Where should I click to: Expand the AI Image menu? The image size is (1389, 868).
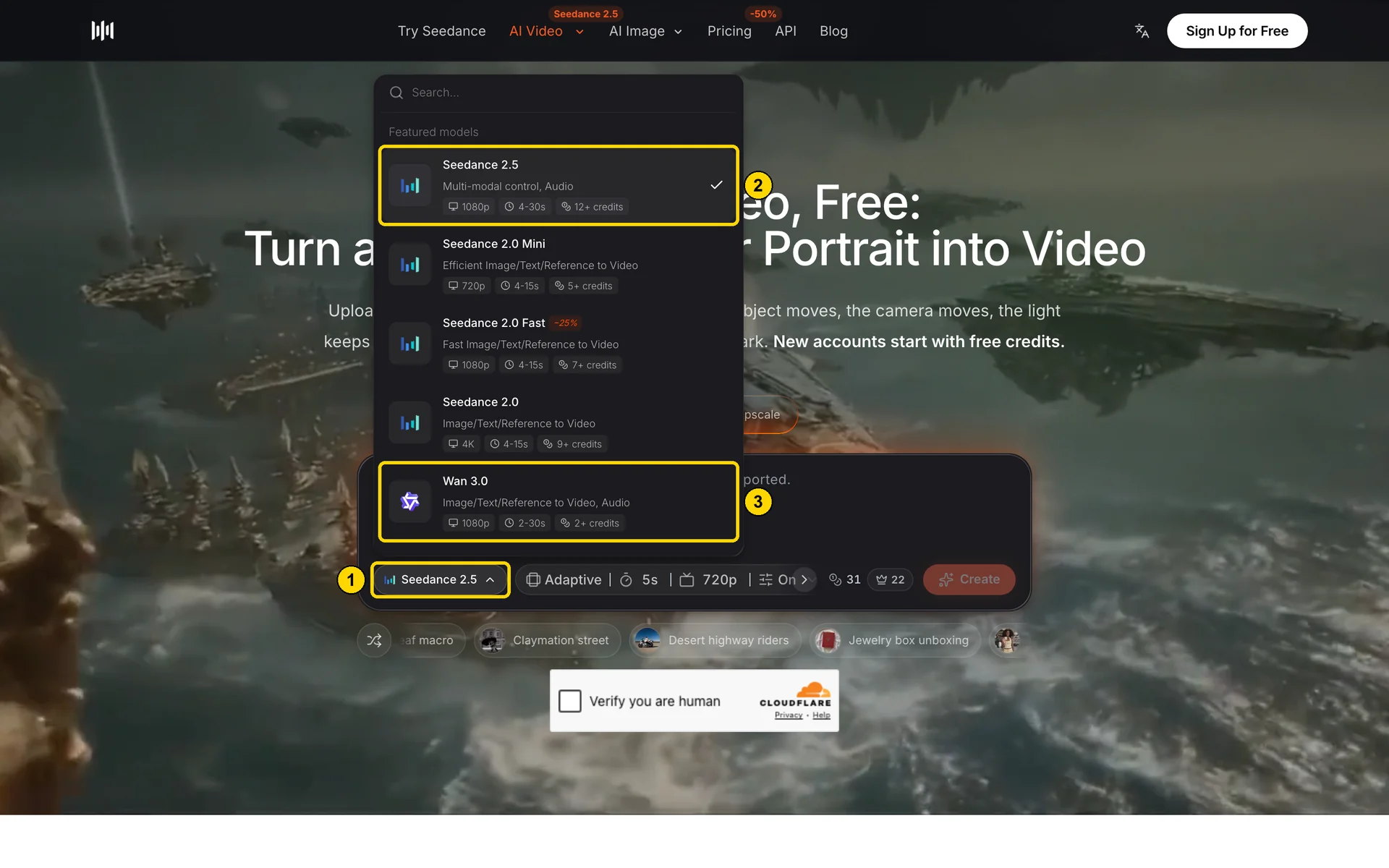point(645,31)
